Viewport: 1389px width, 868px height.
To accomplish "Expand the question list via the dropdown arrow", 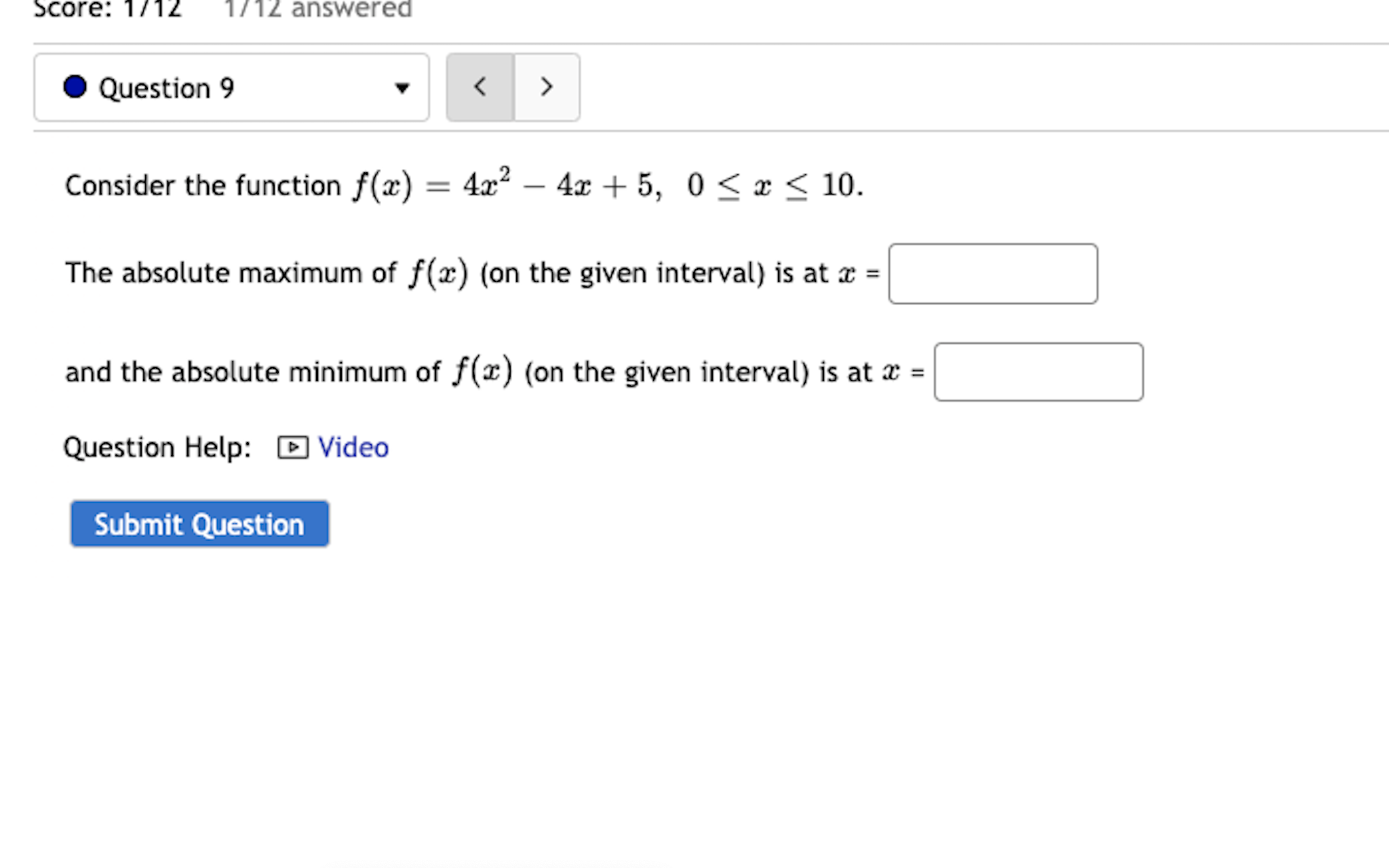I will click(402, 87).
